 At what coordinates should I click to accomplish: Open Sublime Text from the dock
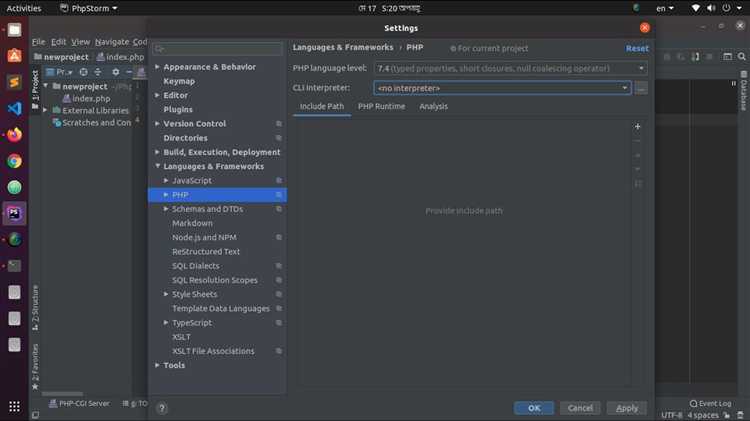coord(14,82)
